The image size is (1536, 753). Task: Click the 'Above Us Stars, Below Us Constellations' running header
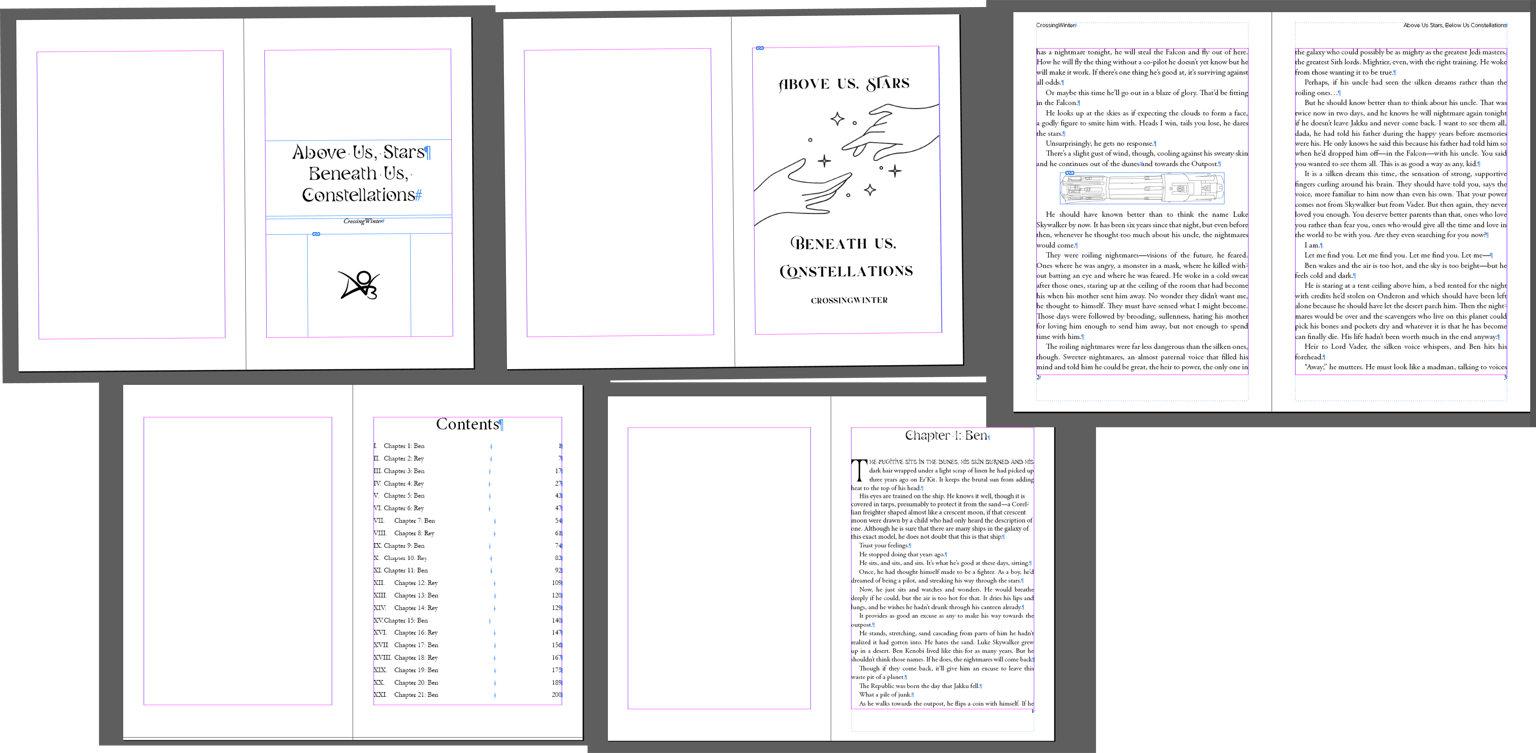tap(1454, 26)
